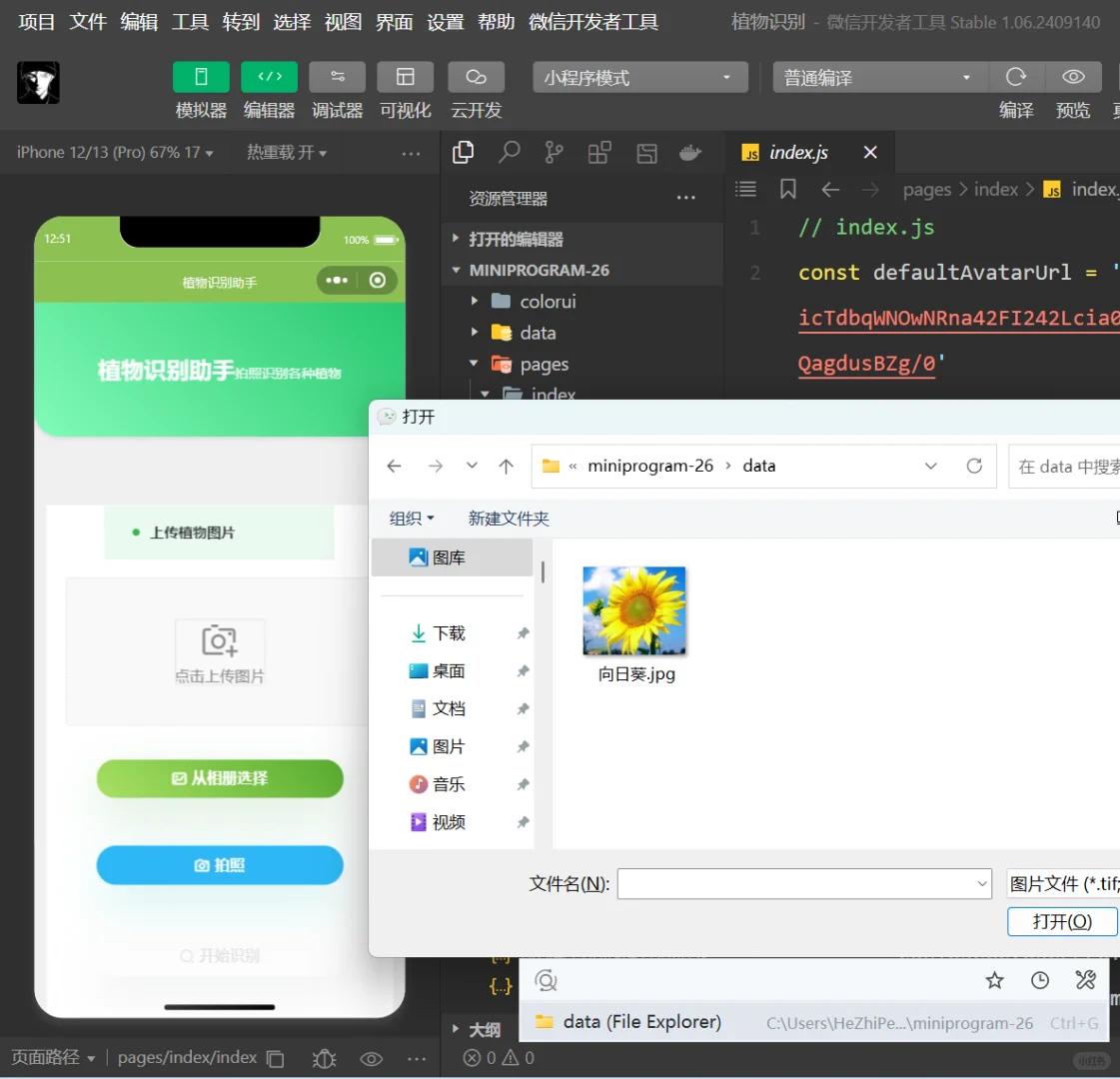Collapse the MINIPROGRAM-26 project tree
This screenshot has width=1120, height=1079.
(581, 270)
